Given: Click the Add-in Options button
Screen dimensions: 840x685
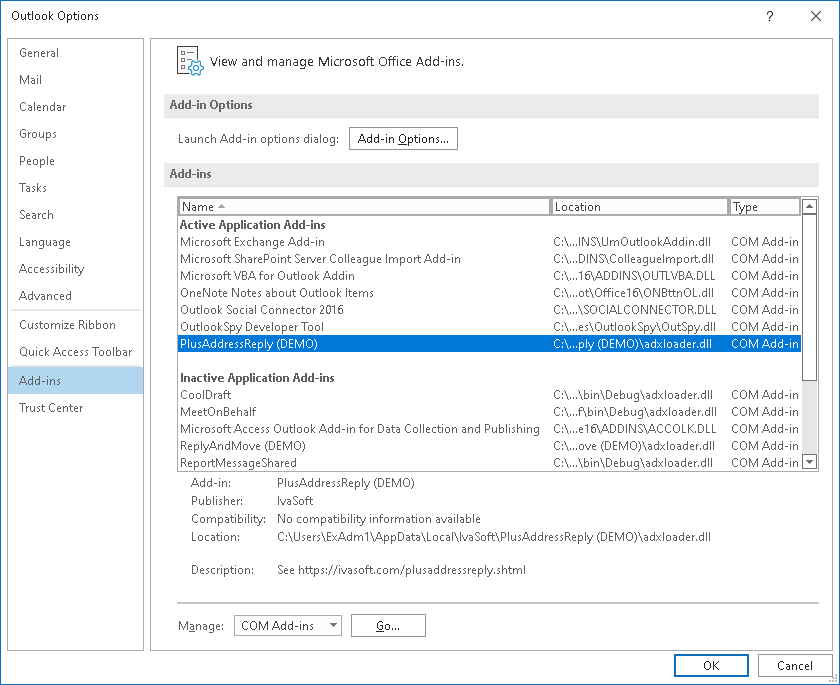Looking at the screenshot, I should pos(403,139).
